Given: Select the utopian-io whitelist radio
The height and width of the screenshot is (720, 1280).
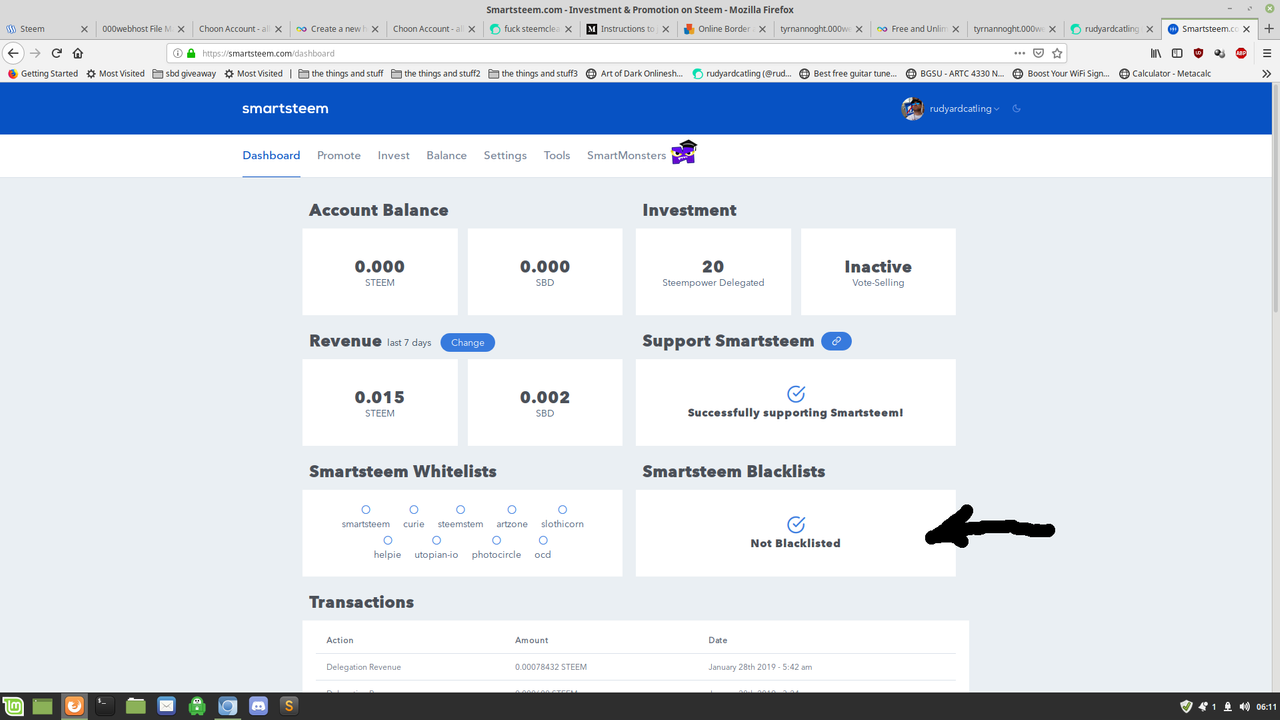Looking at the screenshot, I should point(436,540).
